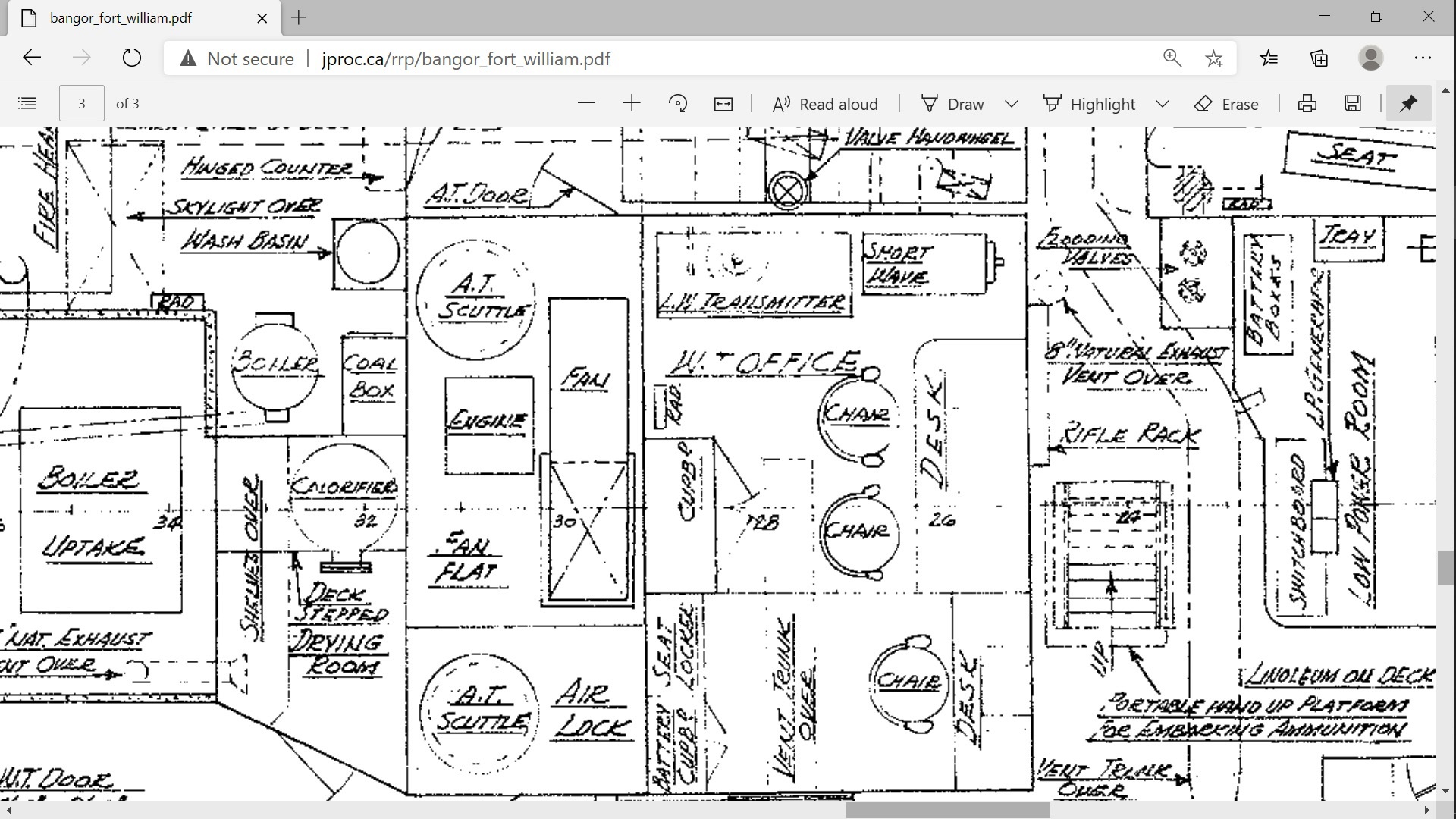Image resolution: width=1456 pixels, height=819 pixels.
Task: Click the zoom in plus button
Action: pyautogui.click(x=632, y=104)
